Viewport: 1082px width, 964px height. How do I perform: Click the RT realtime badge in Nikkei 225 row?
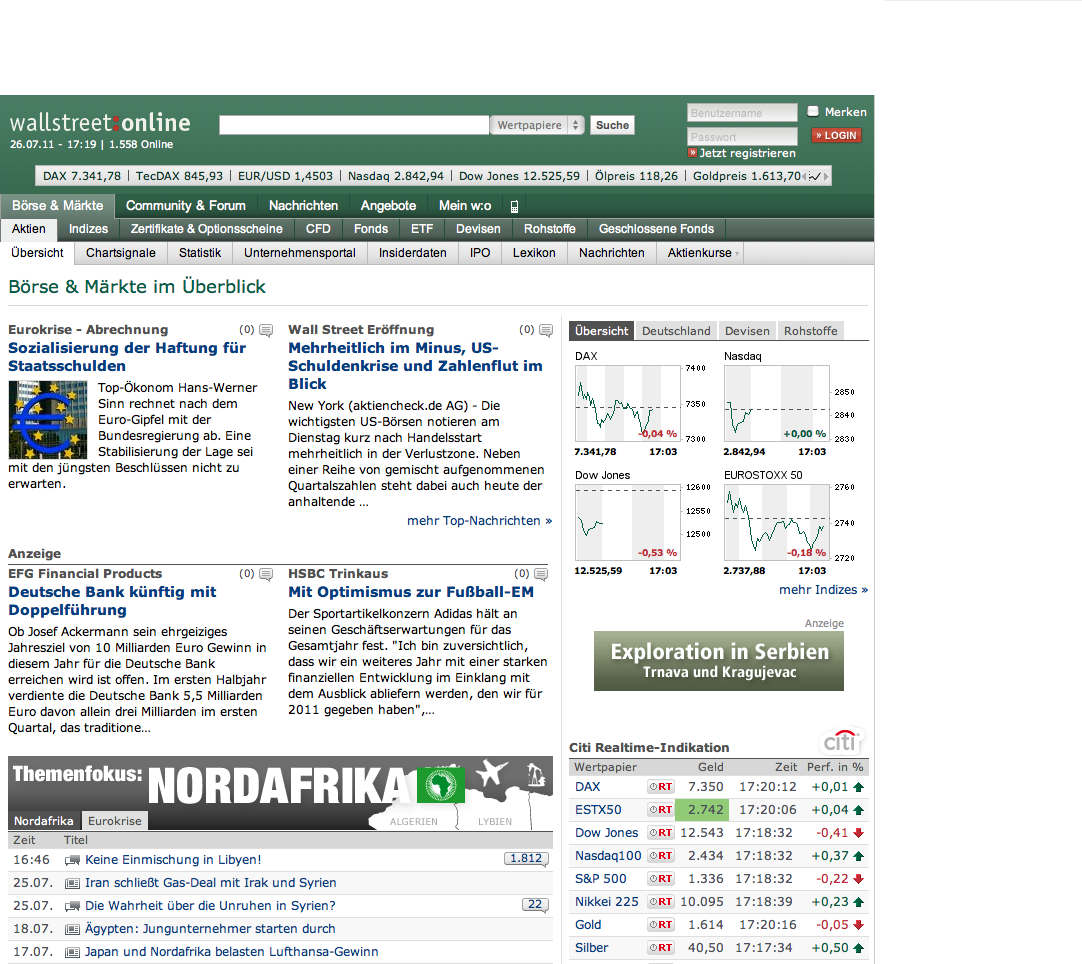click(x=661, y=902)
